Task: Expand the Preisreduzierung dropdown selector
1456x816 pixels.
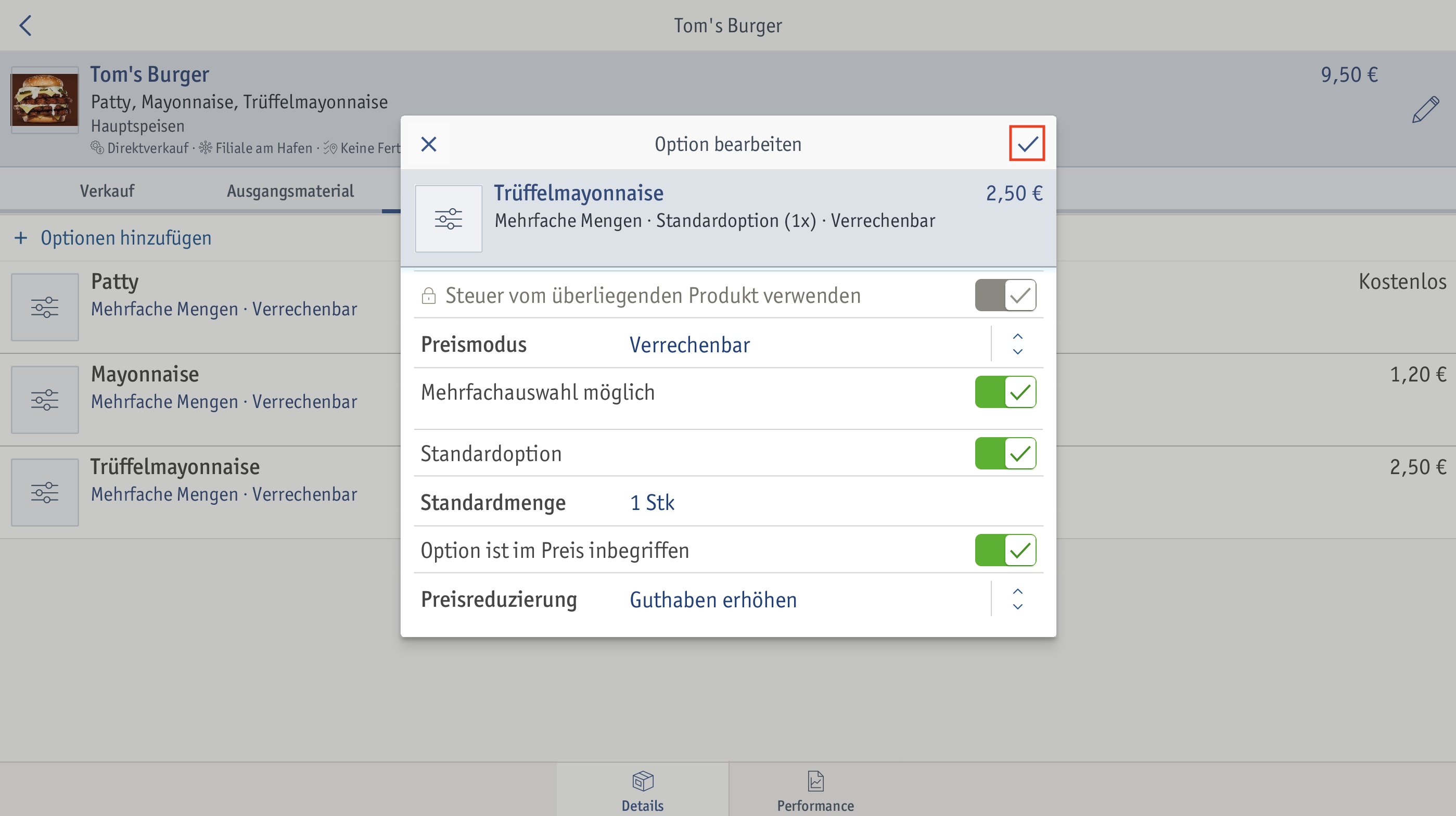Action: pos(1019,600)
